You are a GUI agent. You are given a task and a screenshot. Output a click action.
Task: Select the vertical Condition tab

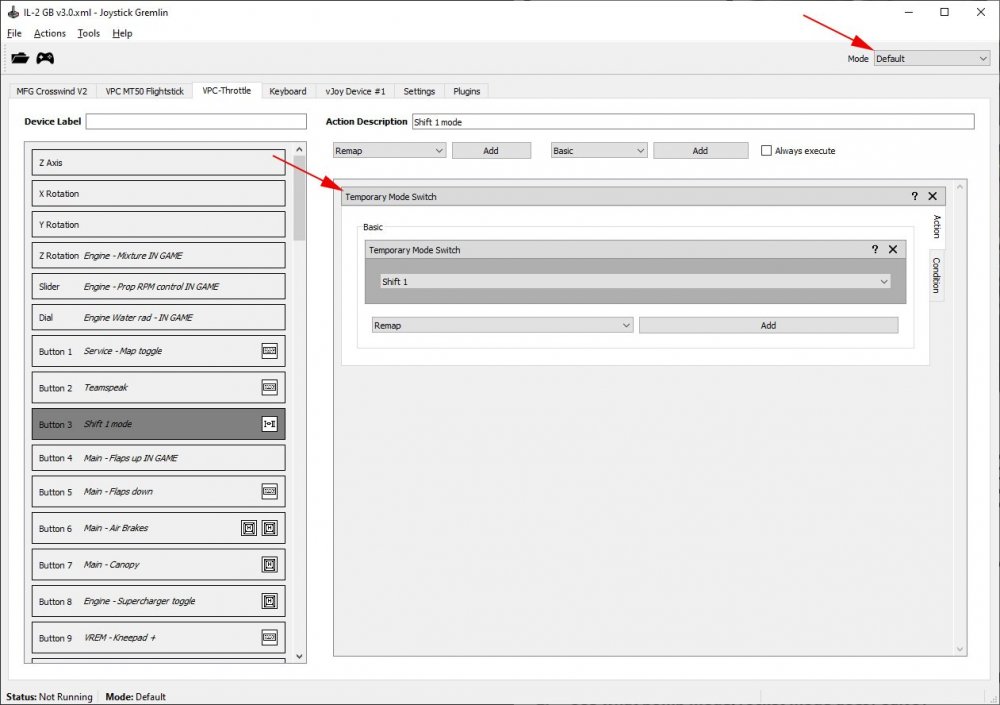click(936, 275)
